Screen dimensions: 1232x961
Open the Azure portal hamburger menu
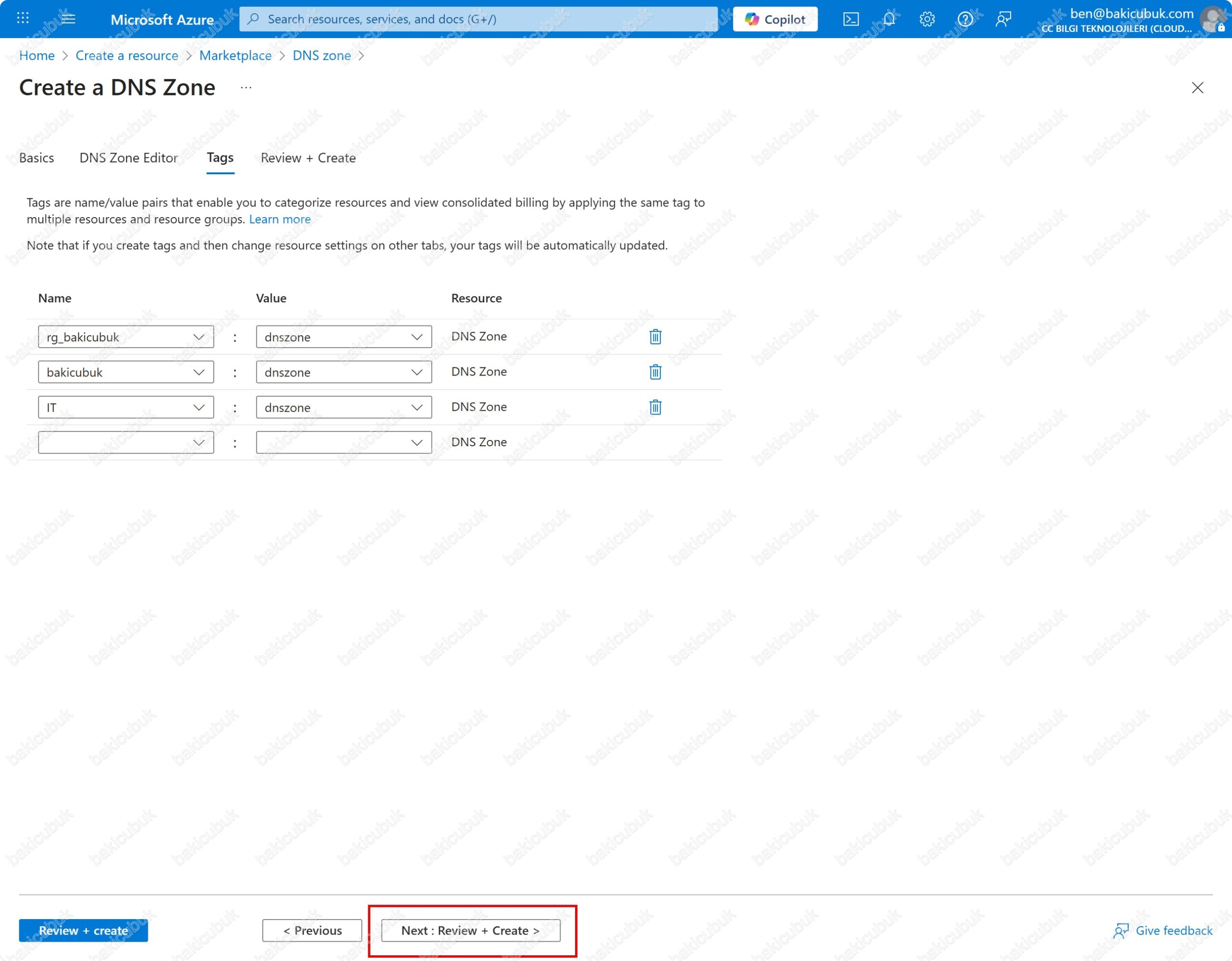pyautogui.click(x=68, y=19)
